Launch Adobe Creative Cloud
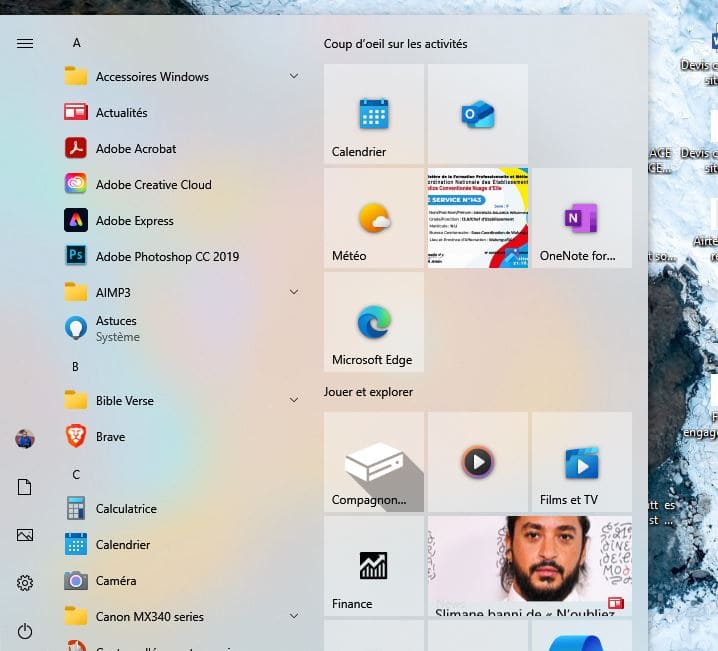 click(153, 185)
